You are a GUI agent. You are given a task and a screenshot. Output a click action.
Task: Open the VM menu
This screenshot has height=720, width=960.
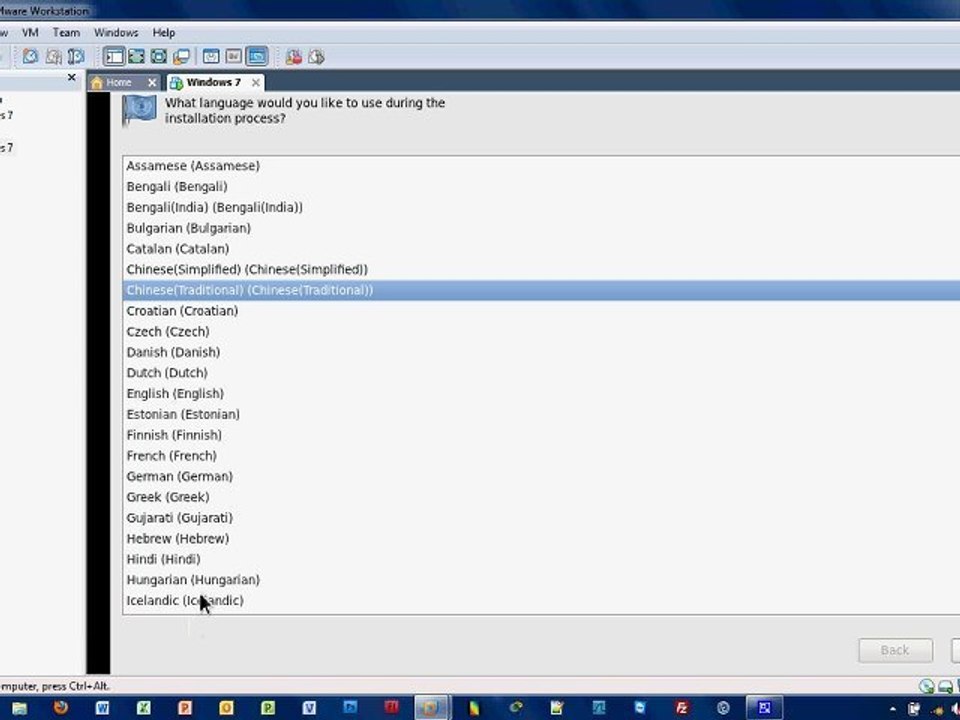30,32
